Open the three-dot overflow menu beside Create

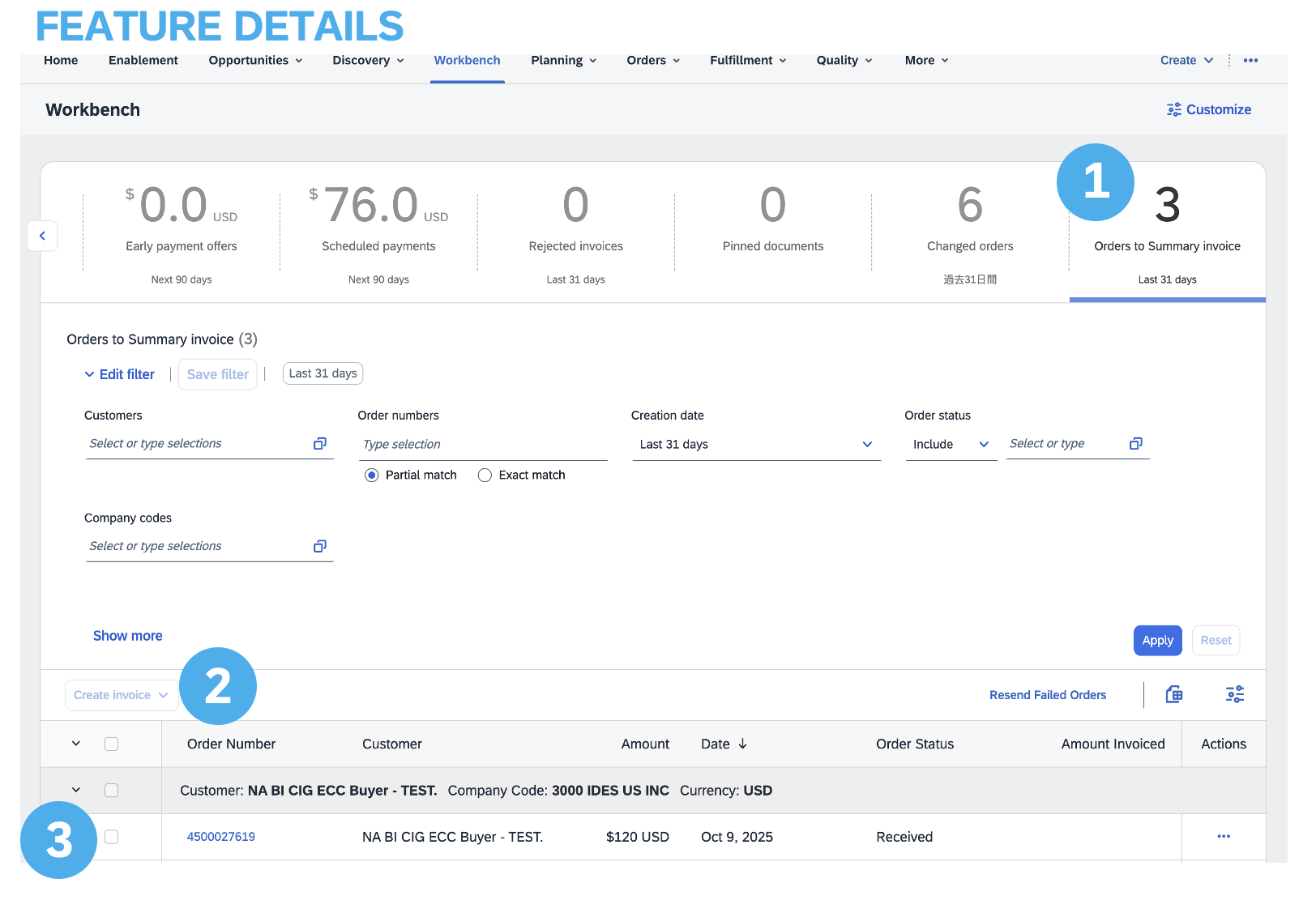click(1250, 61)
